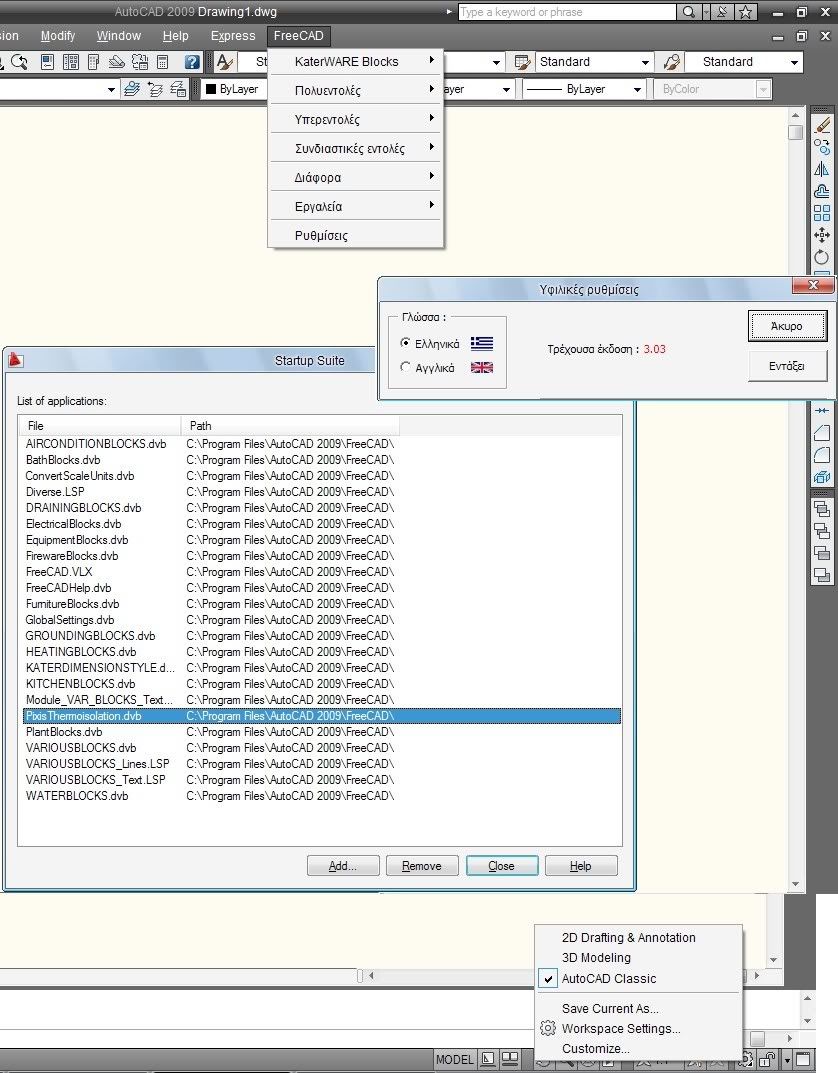Click the toolbar lock icon in status bar
This screenshot has width=838, height=1073.
pos(767,1059)
